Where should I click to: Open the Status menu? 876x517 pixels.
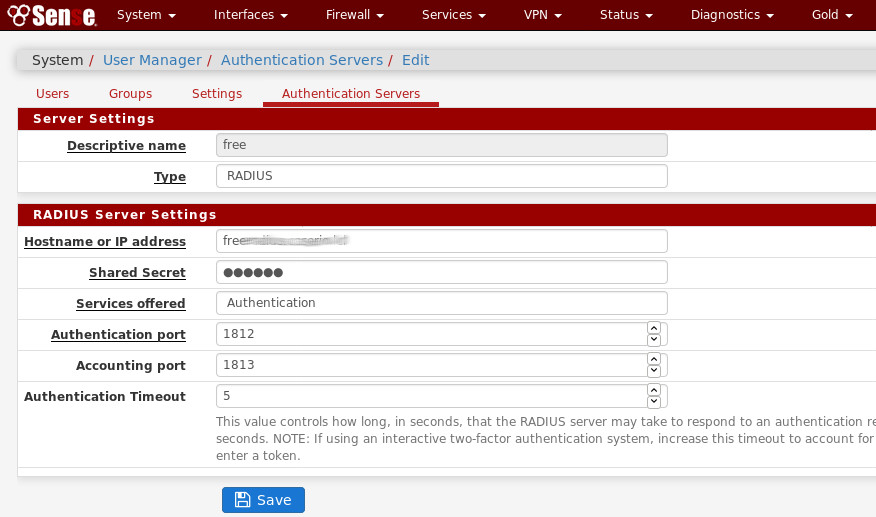(x=626, y=15)
